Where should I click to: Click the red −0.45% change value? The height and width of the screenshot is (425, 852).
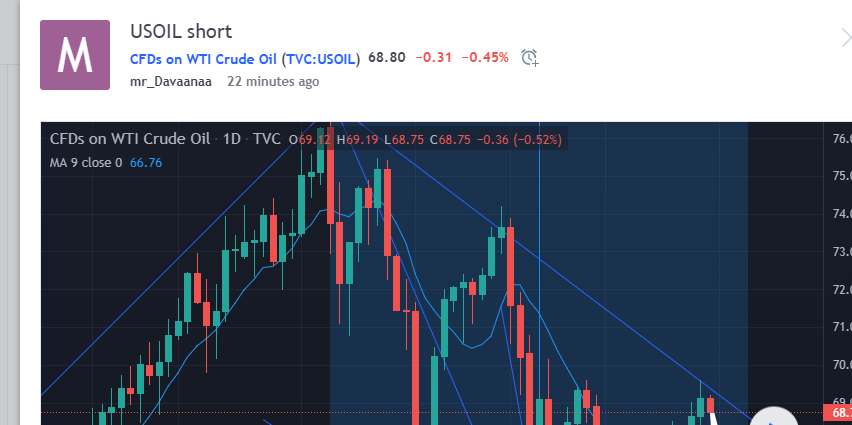click(485, 58)
